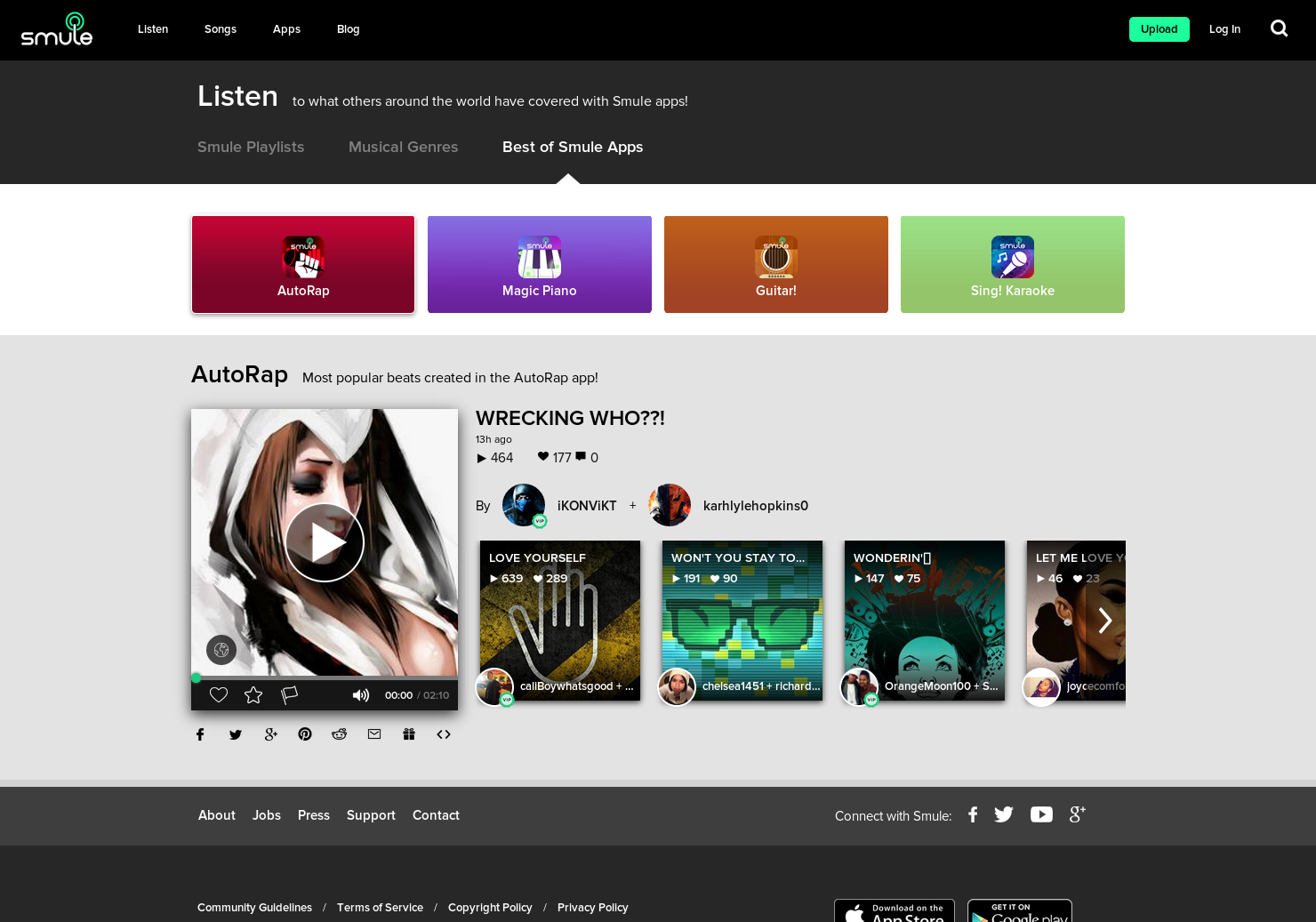Open Smule's Twitter page in footer
1316x922 pixels.
point(1004,814)
